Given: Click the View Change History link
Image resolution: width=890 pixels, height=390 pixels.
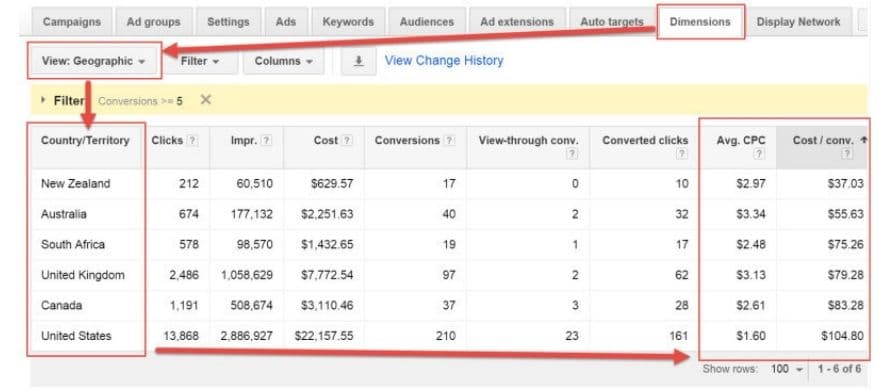Looking at the screenshot, I should coord(444,61).
